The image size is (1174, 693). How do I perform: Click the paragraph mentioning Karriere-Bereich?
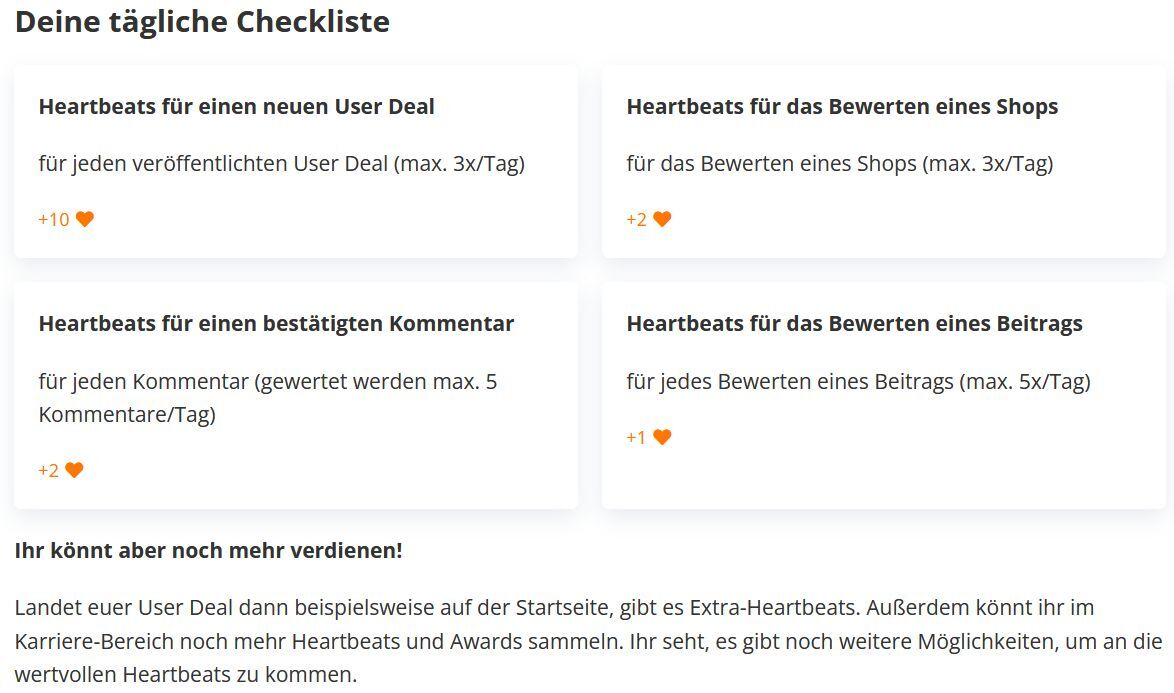tap(588, 641)
